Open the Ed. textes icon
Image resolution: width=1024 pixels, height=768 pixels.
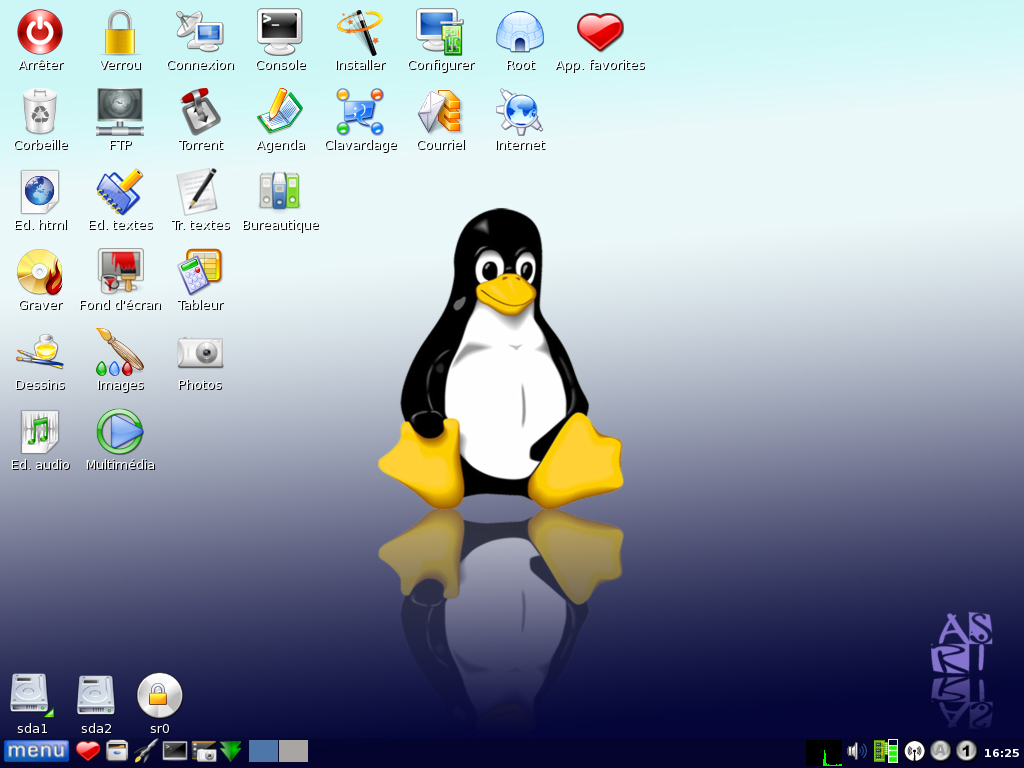click(x=120, y=192)
